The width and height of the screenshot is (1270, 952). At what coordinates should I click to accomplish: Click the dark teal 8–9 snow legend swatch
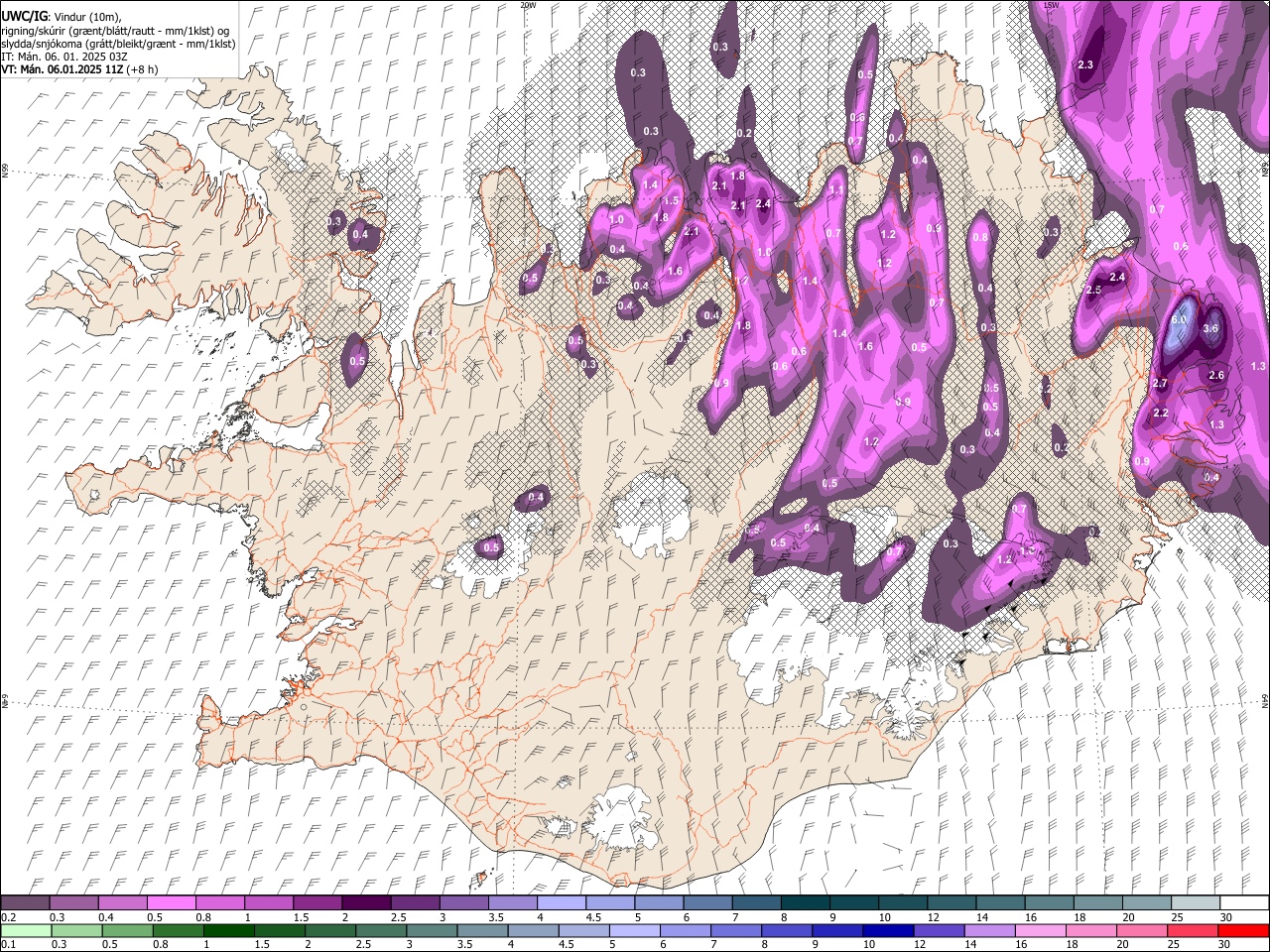pos(805,902)
